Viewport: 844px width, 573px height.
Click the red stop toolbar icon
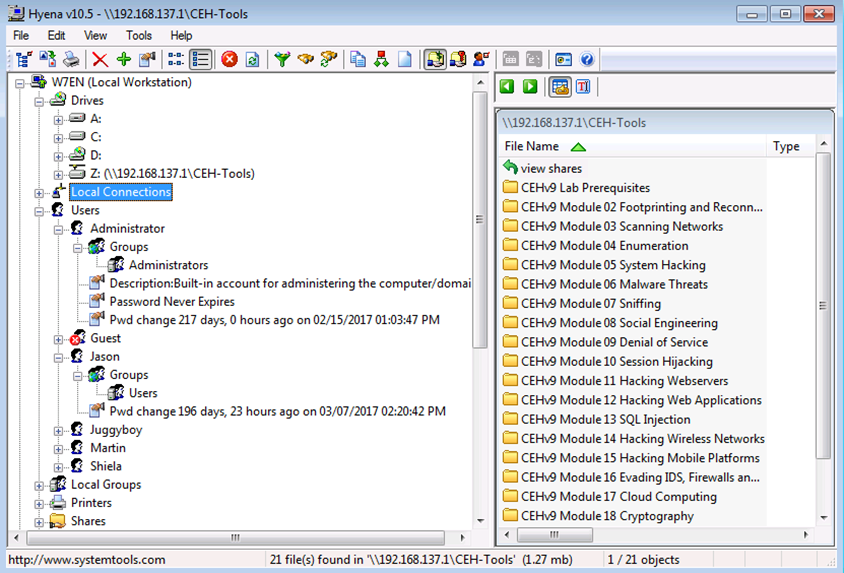(229, 59)
